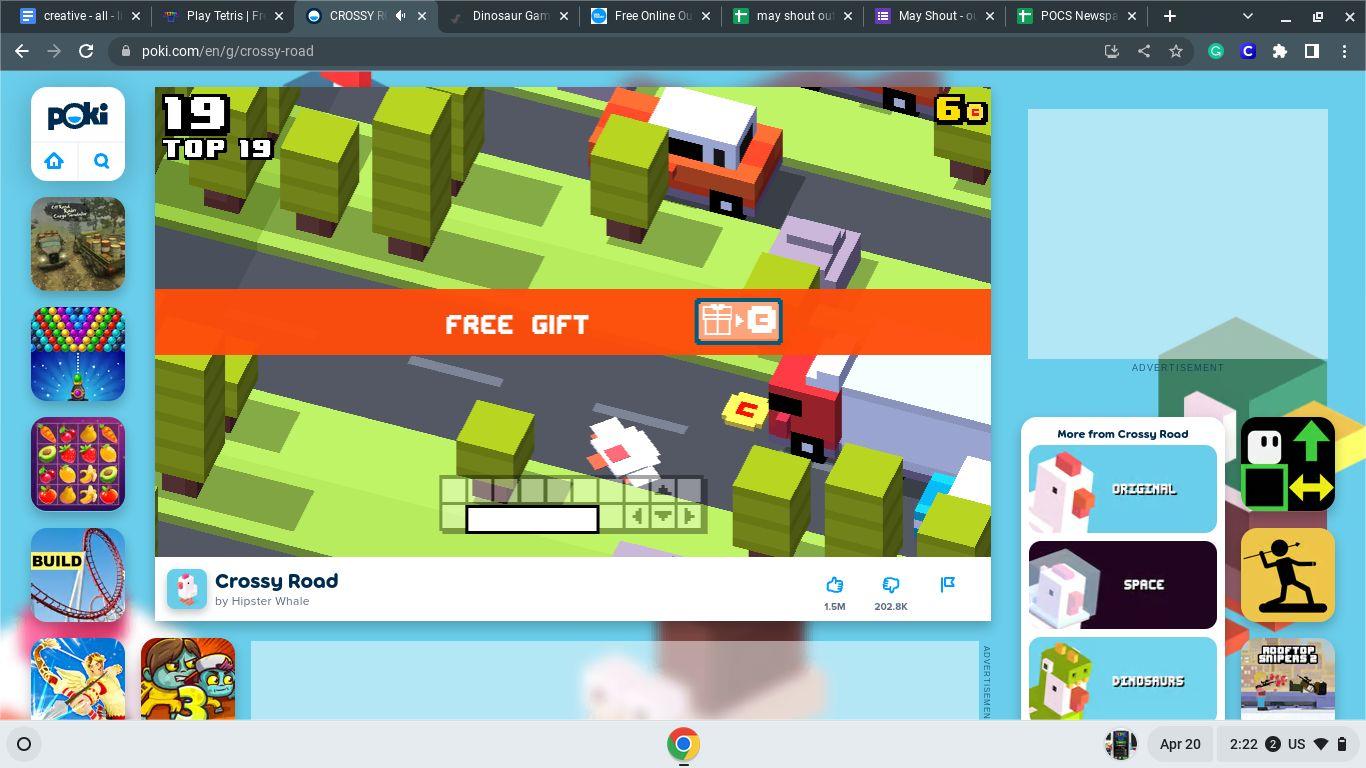Open the ChromeOS launcher button
This screenshot has width=1366, height=768.
pyautogui.click(x=24, y=744)
